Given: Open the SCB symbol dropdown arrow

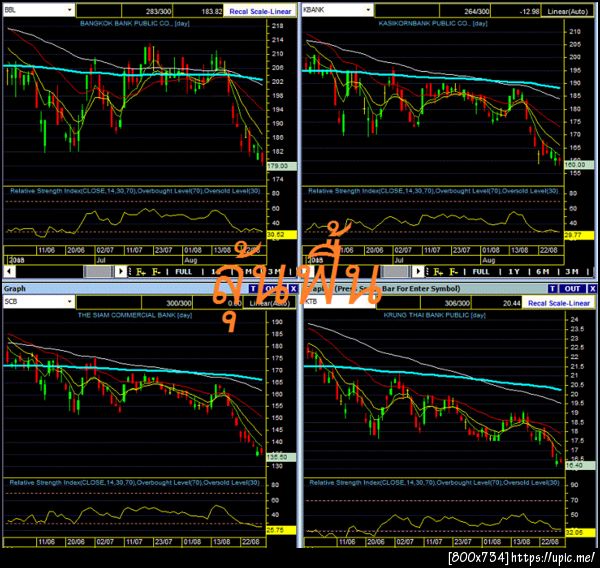Looking at the screenshot, I should point(69,302).
